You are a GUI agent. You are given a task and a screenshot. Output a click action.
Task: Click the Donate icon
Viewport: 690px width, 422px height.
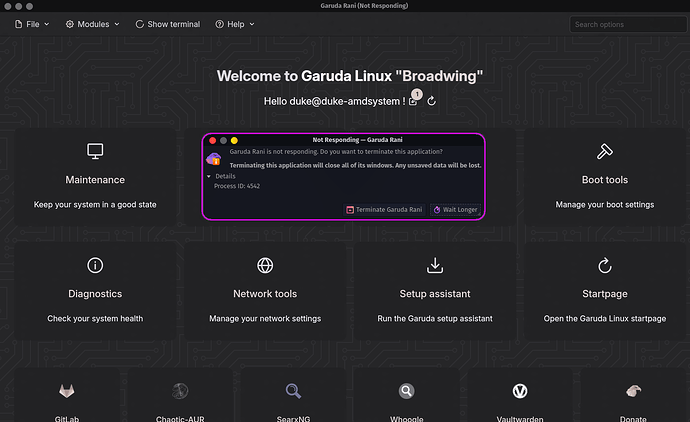(633, 391)
